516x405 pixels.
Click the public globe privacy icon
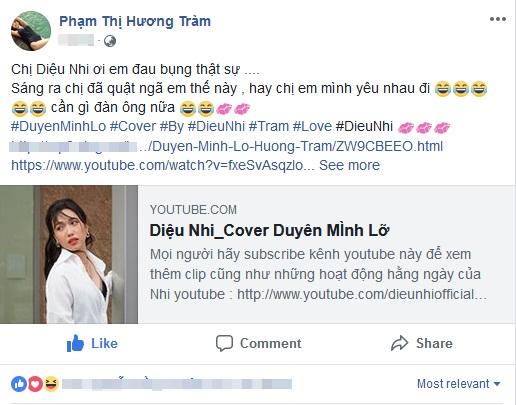[110, 41]
